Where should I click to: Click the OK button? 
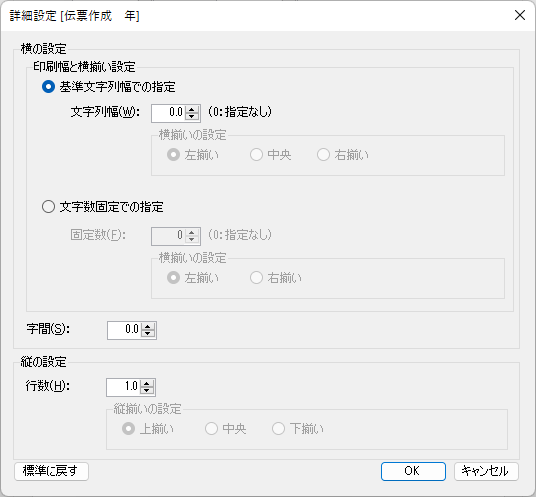(x=413, y=471)
